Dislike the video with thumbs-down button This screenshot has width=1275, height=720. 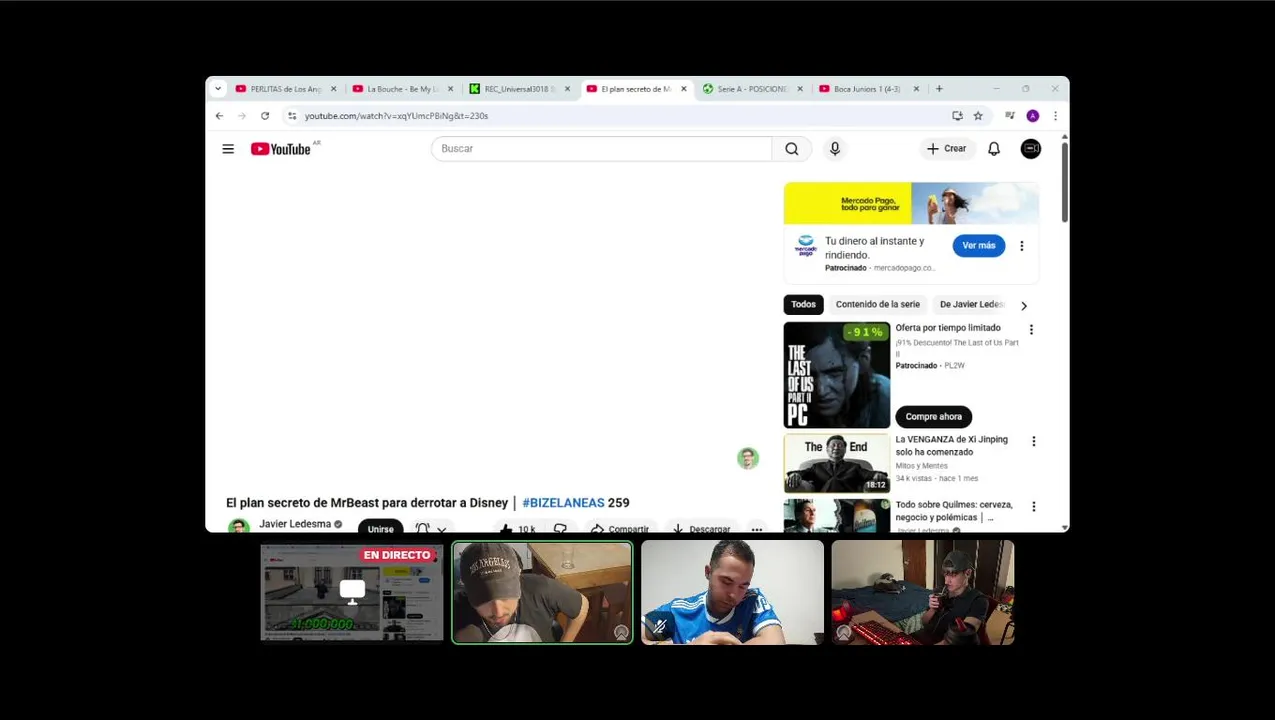point(560,527)
